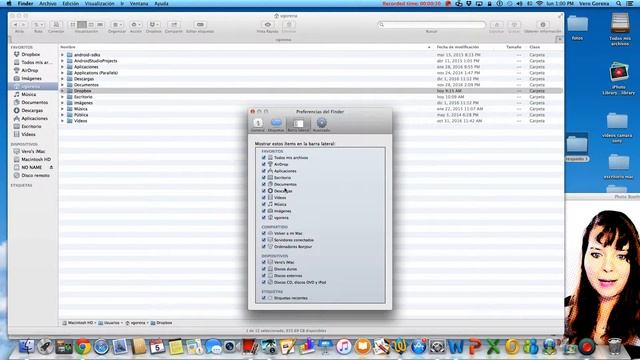Image resolution: width=640 pixels, height=360 pixels.
Task: Open the Dropbox toolbar dropdown
Action: pyautogui.click(x=154, y=25)
